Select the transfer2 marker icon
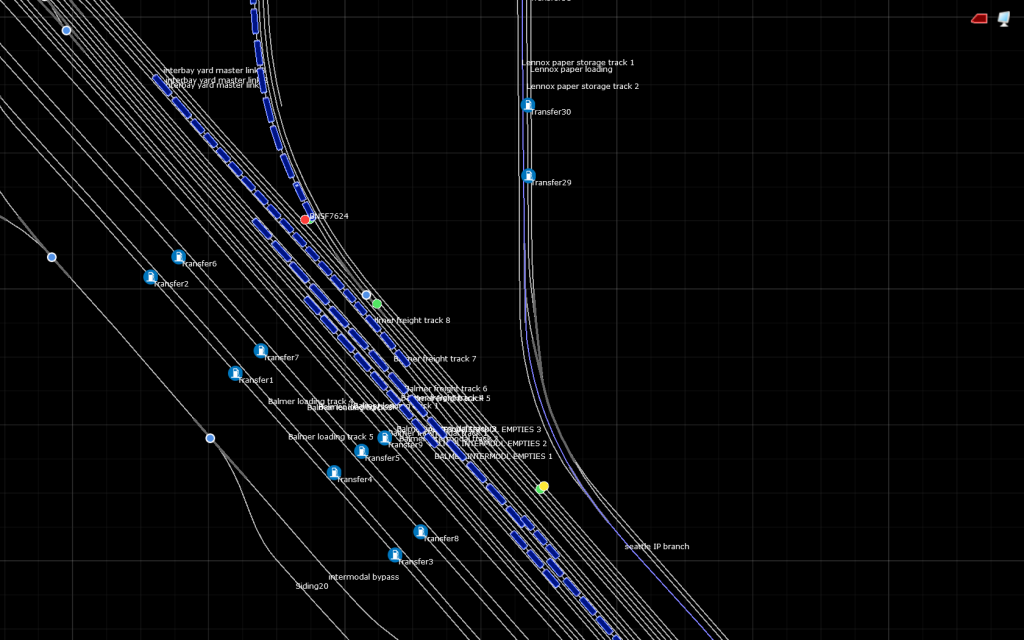 pyautogui.click(x=151, y=277)
